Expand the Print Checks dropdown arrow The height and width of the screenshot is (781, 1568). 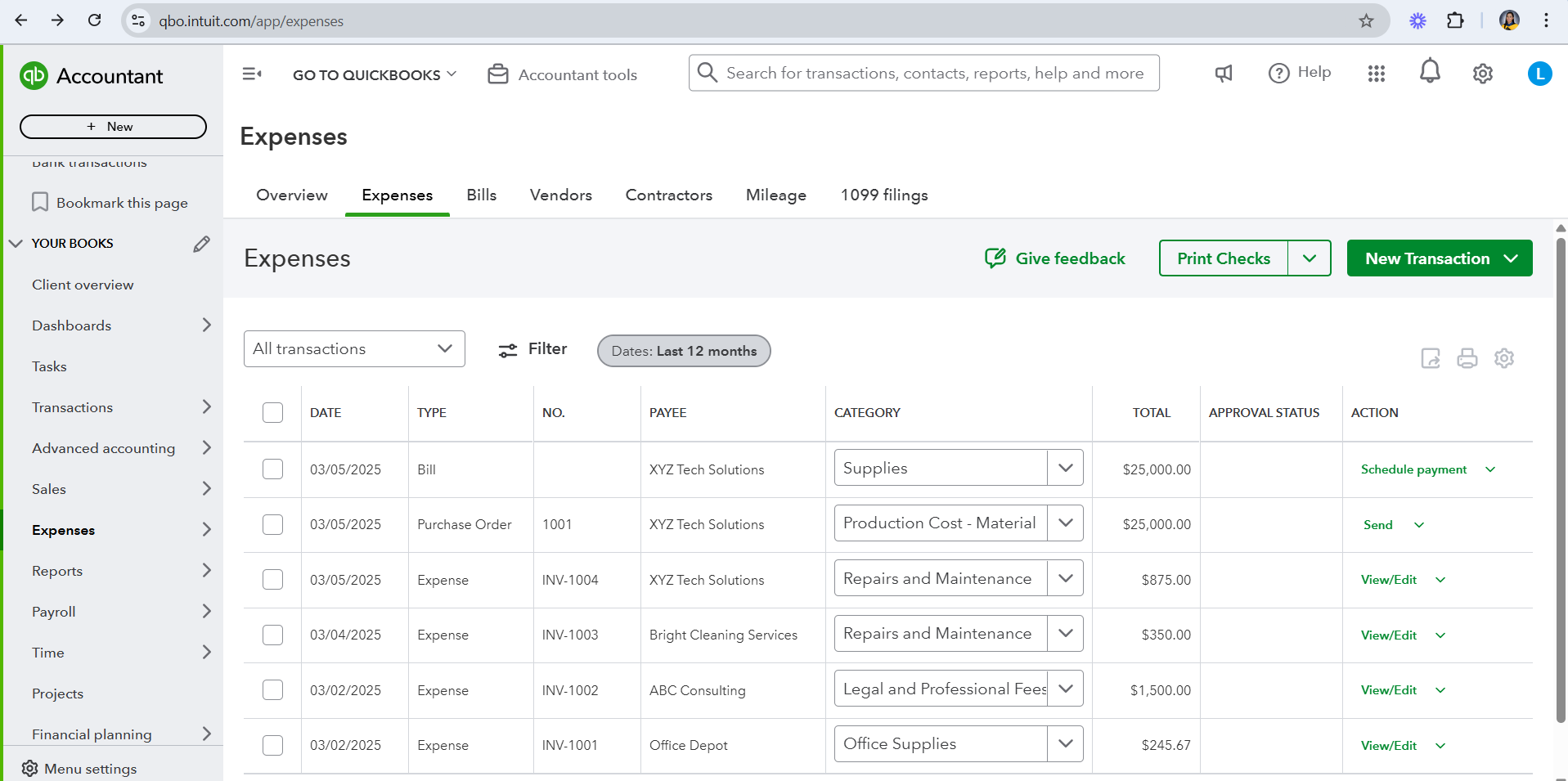pos(1309,258)
